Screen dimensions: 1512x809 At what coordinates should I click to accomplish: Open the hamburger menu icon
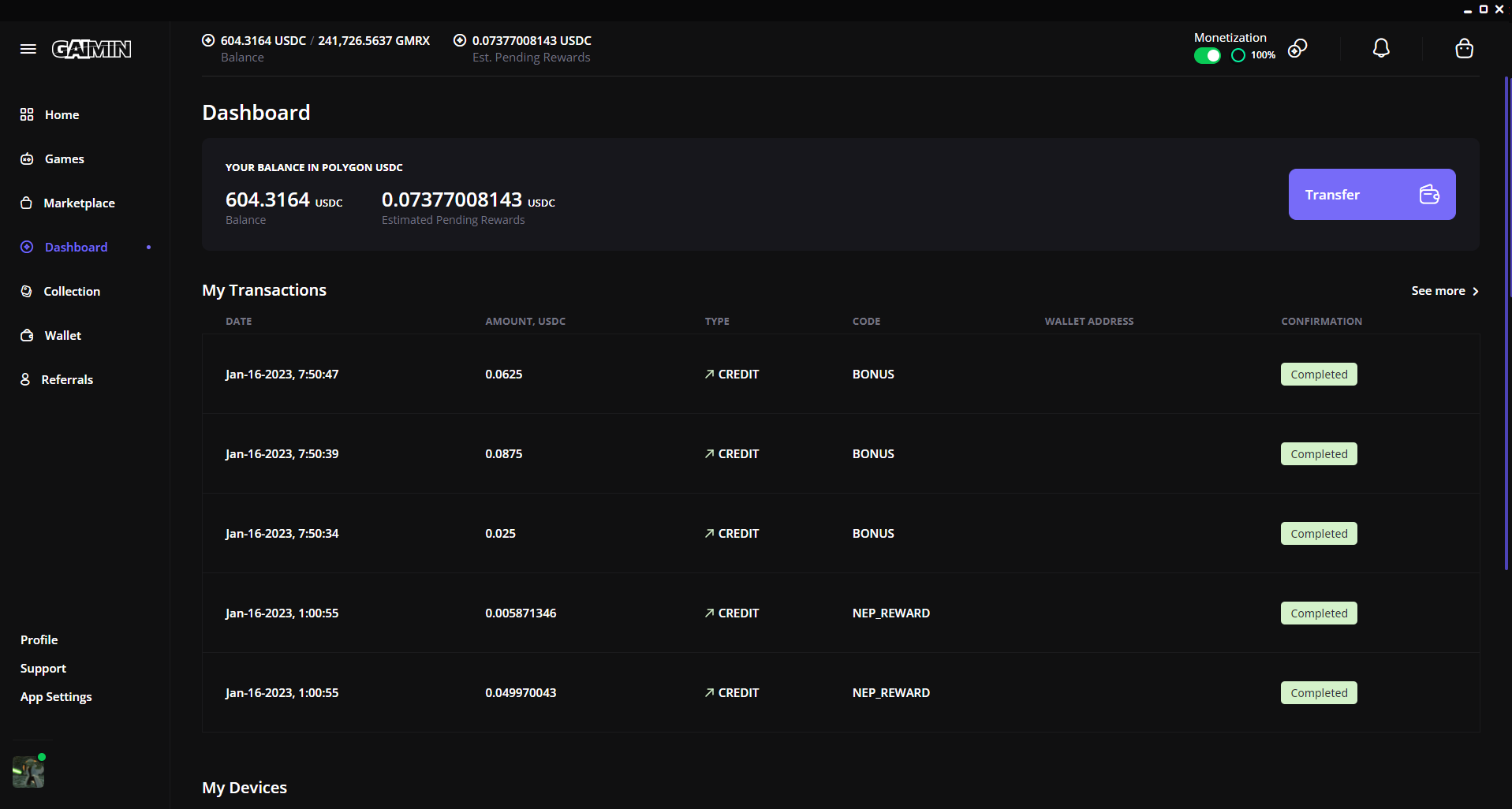[28, 49]
